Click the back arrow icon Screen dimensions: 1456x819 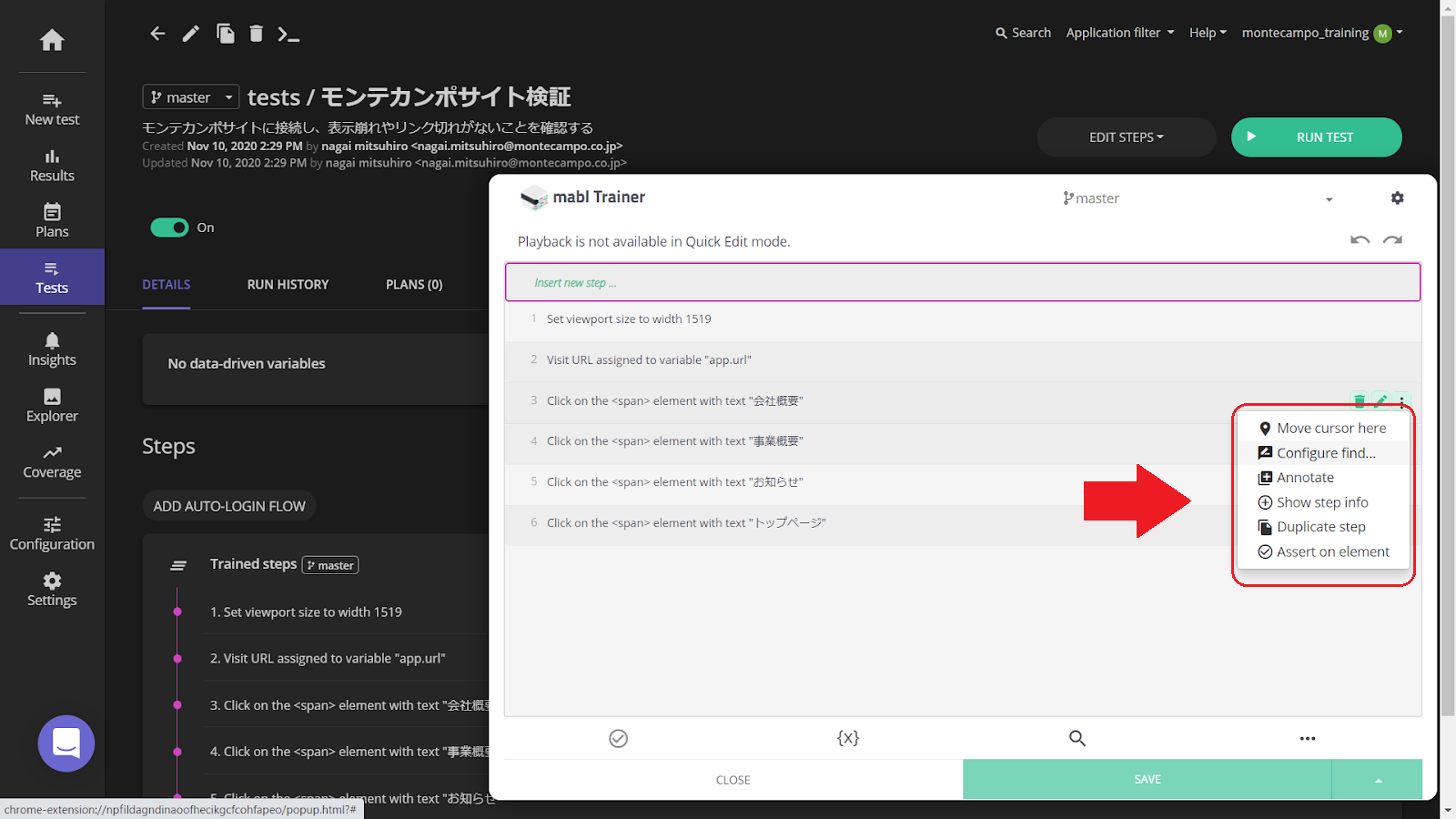[x=157, y=34]
